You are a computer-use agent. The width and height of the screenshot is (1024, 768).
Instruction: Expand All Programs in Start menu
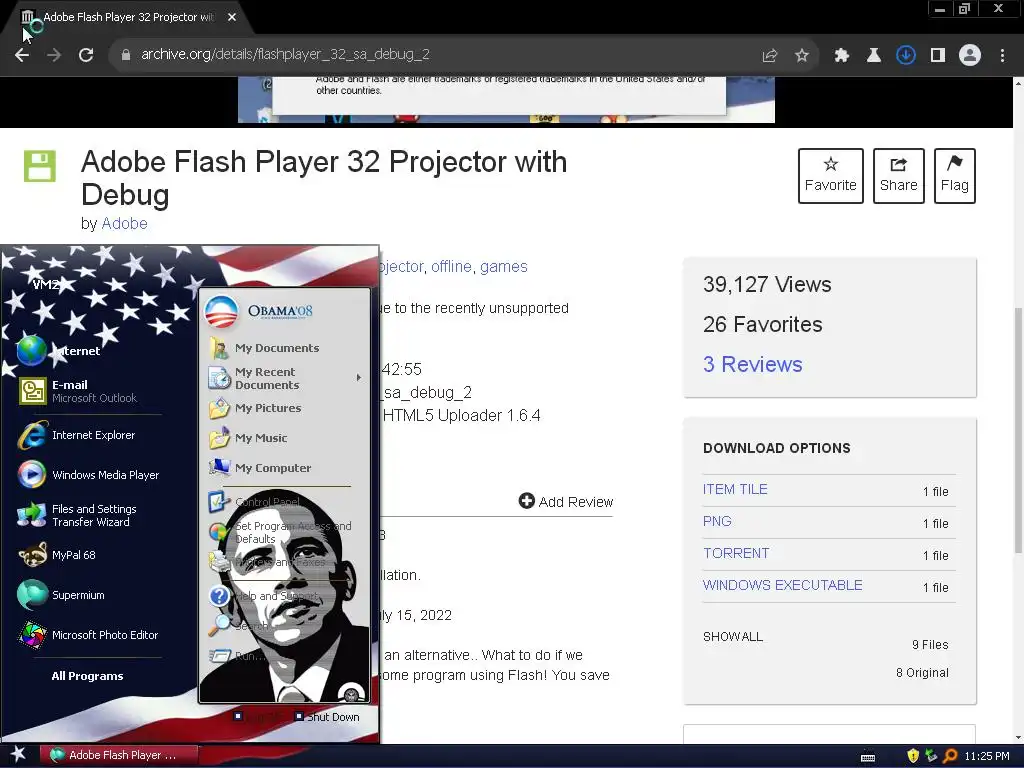point(88,676)
